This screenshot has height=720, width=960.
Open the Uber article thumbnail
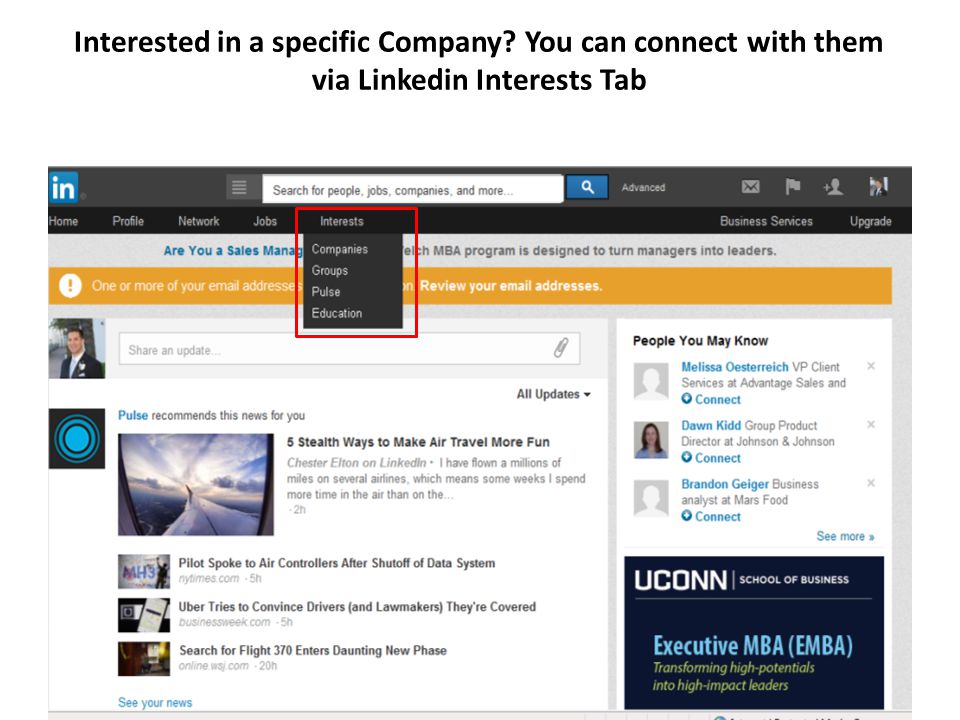144,615
